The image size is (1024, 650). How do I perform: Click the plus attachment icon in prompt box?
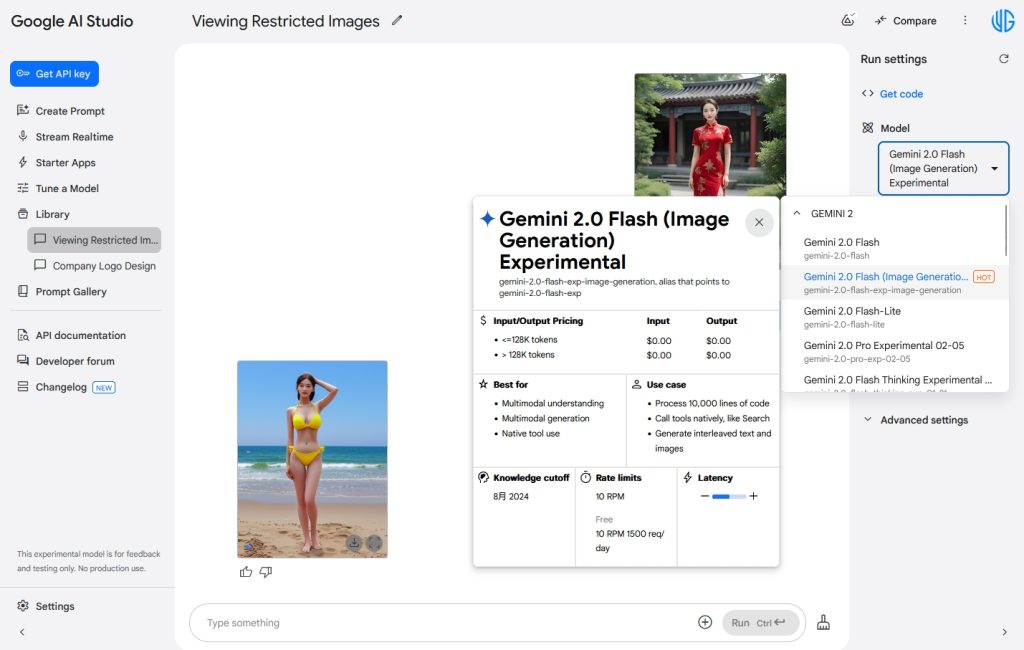[705, 622]
